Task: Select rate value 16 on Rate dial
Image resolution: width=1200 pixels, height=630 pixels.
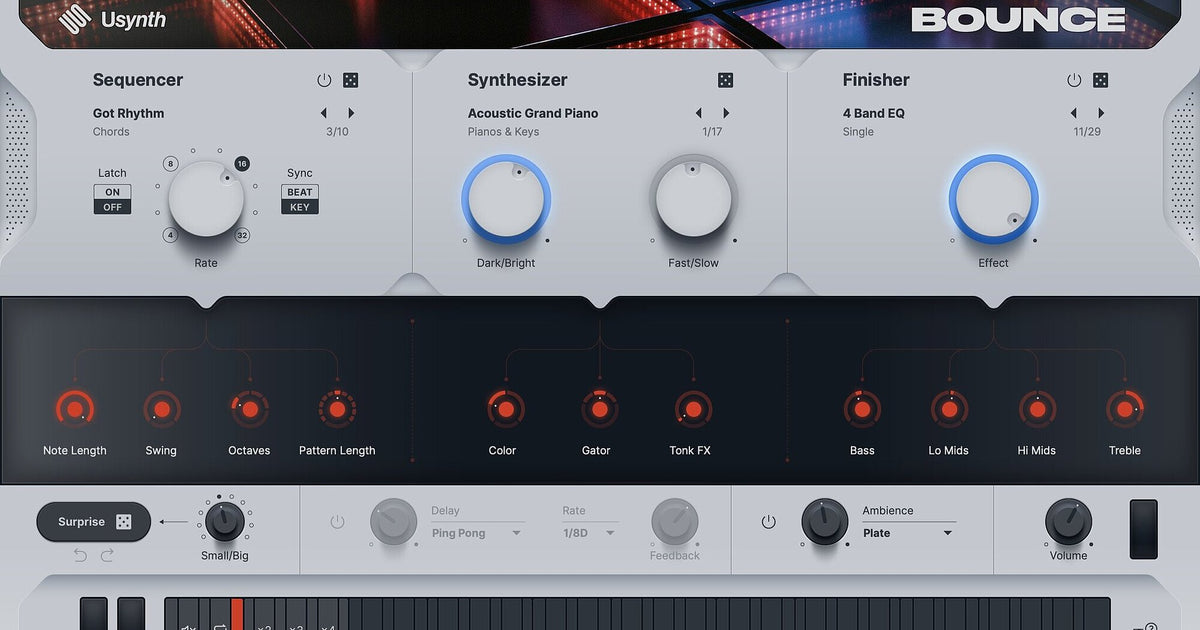Action: point(242,163)
